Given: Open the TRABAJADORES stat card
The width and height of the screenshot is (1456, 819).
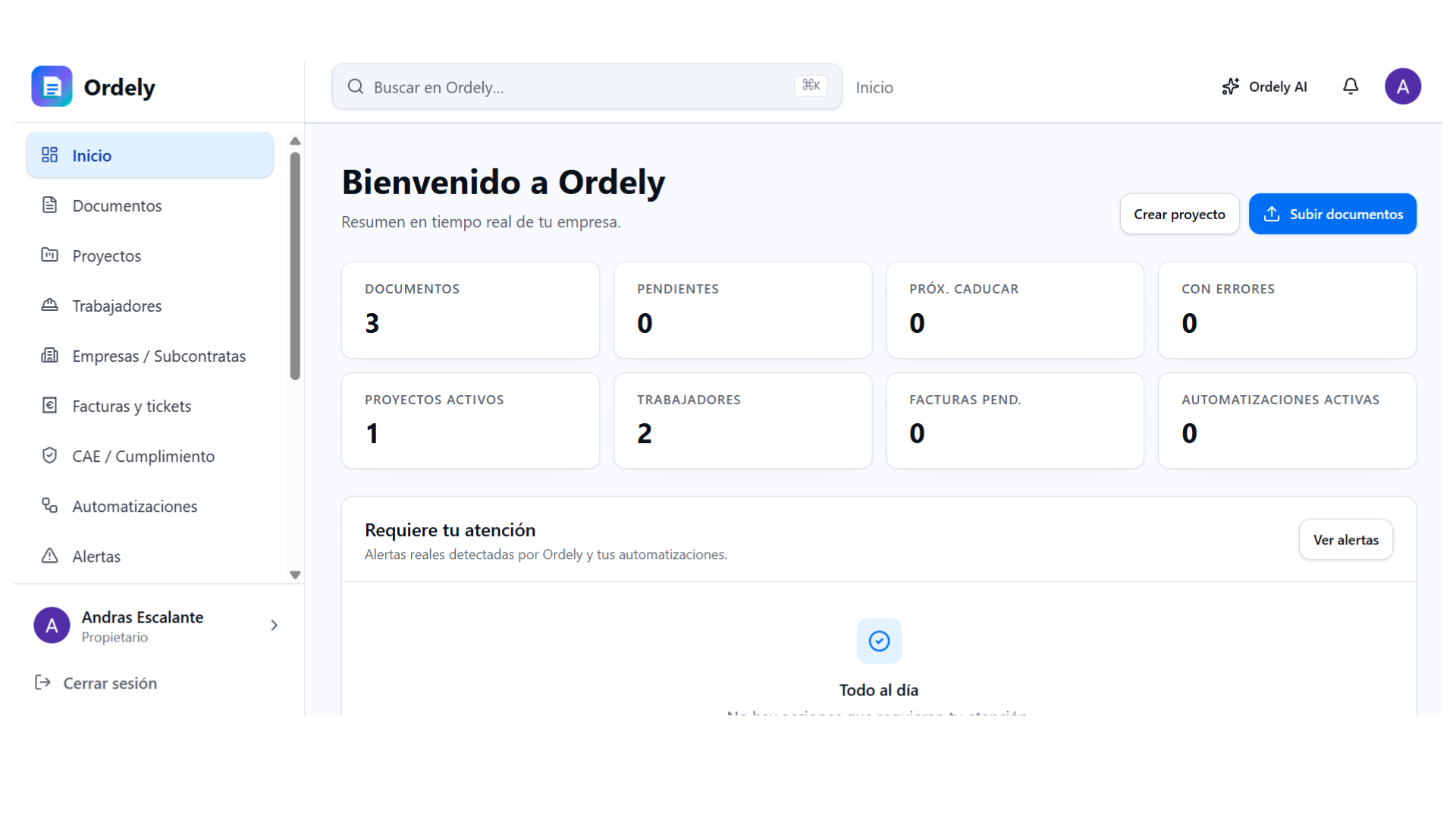Looking at the screenshot, I should [x=742, y=420].
